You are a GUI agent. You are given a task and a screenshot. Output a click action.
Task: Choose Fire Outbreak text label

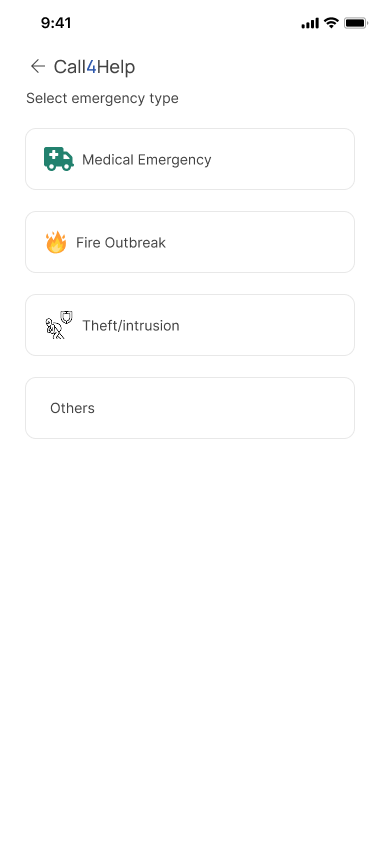coord(120,243)
